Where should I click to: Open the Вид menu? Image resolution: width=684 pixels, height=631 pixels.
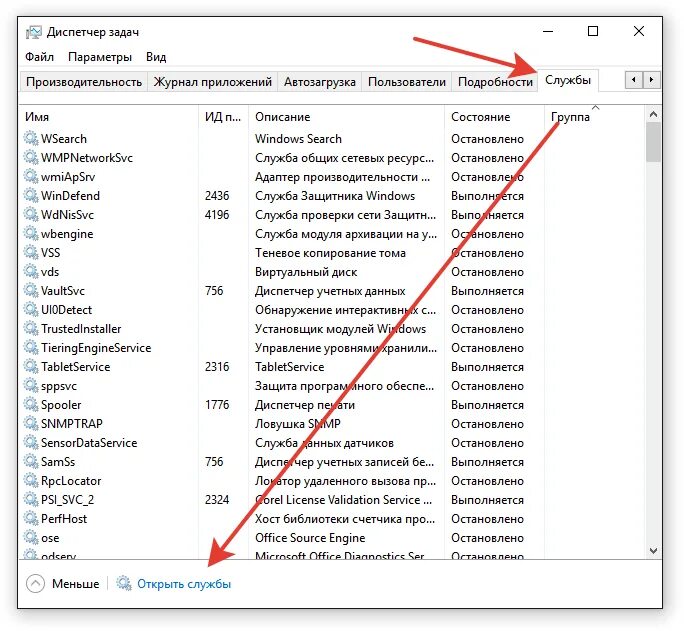(x=156, y=57)
